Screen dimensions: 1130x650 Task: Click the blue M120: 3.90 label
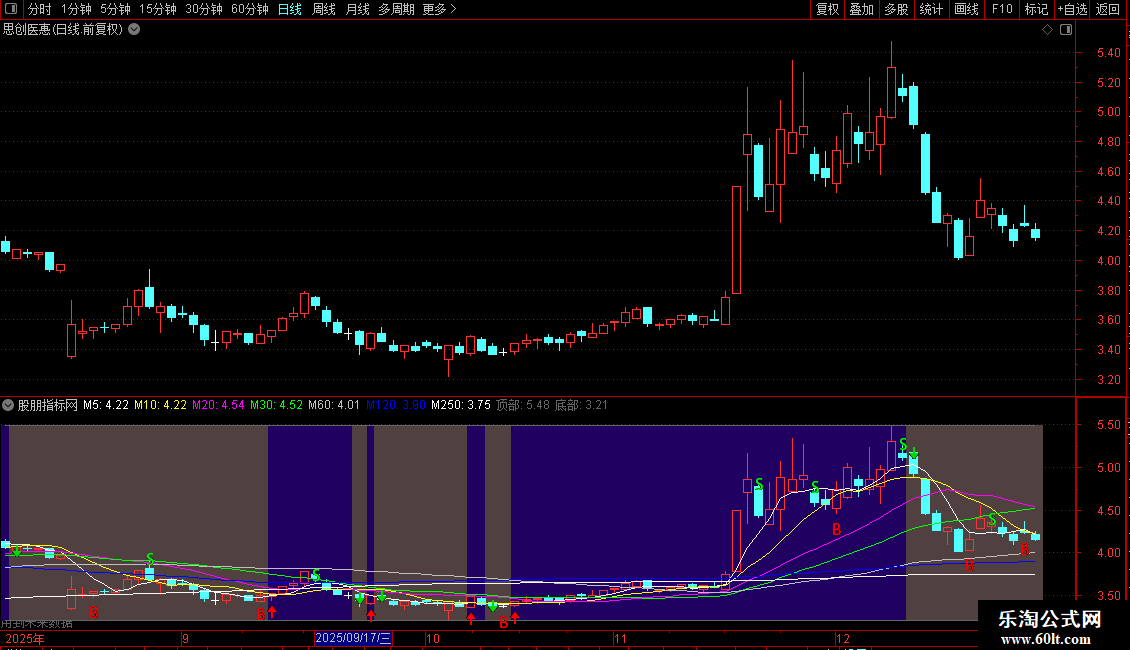pos(396,405)
